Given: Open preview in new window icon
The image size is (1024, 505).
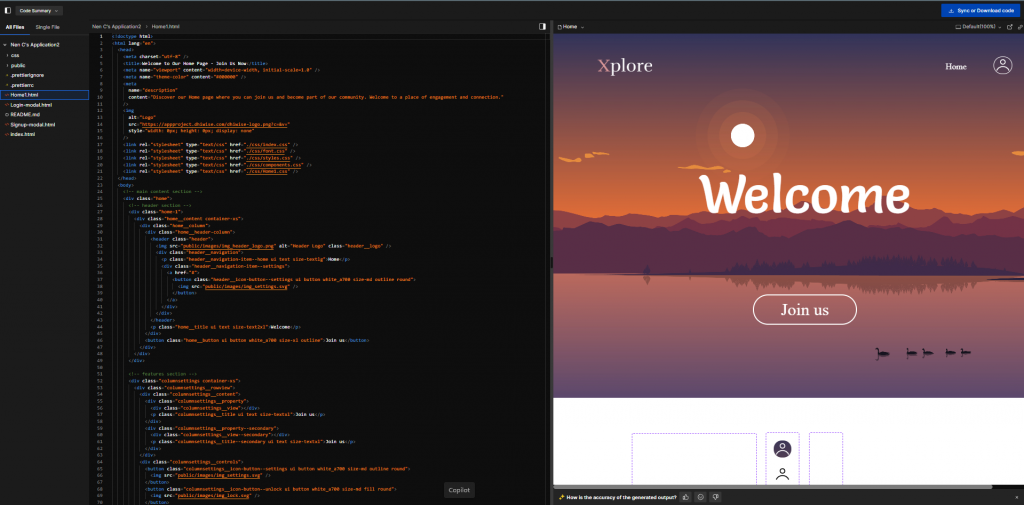Looking at the screenshot, I should (1010, 27).
